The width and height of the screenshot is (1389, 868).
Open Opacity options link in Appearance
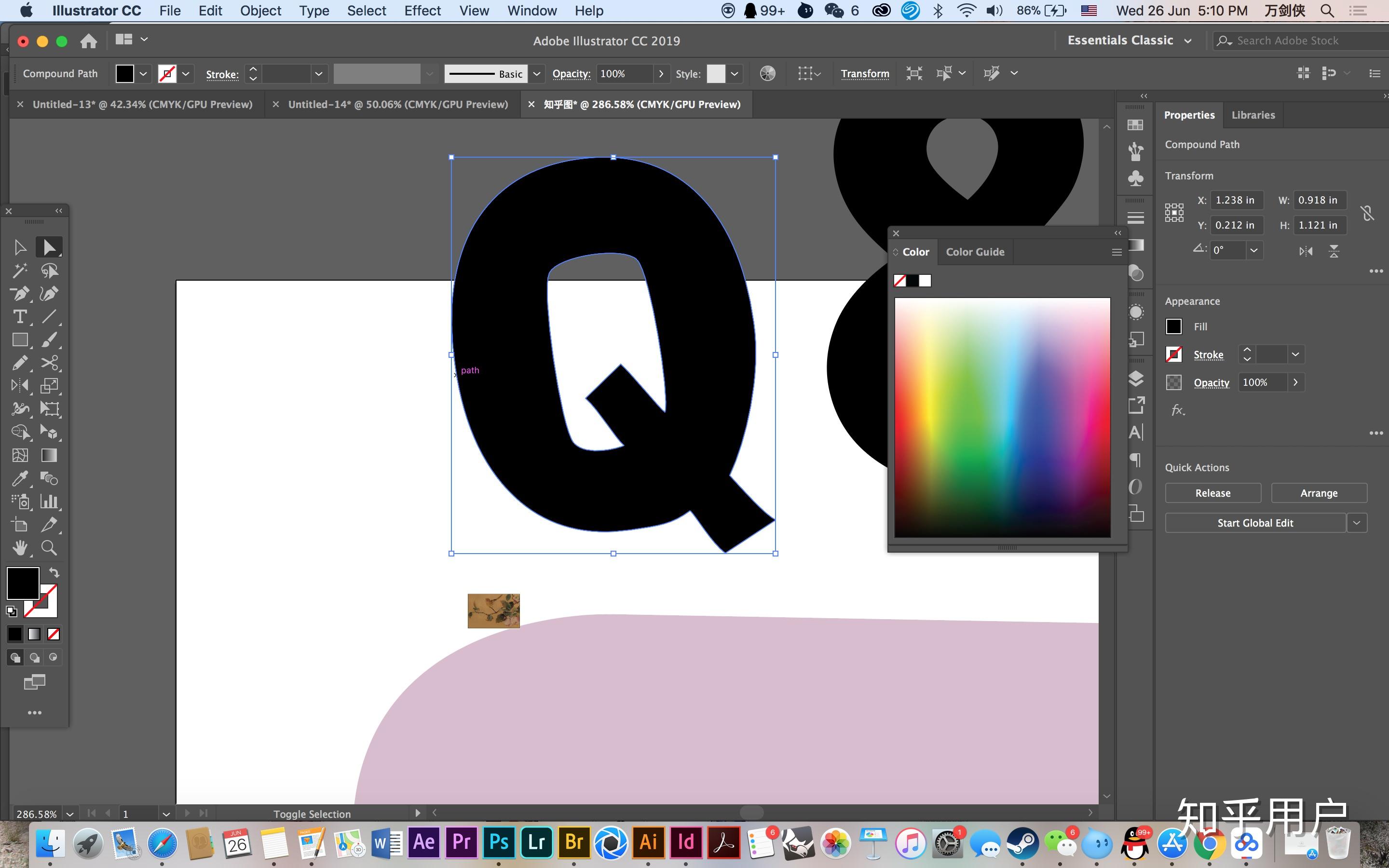1211,383
